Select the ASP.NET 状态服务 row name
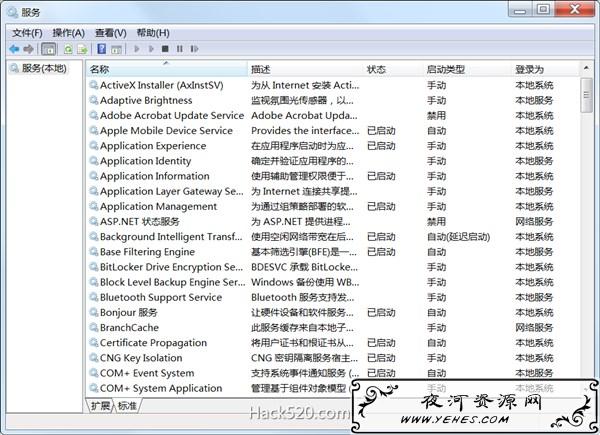This screenshot has height=435, width=600. tap(140, 222)
